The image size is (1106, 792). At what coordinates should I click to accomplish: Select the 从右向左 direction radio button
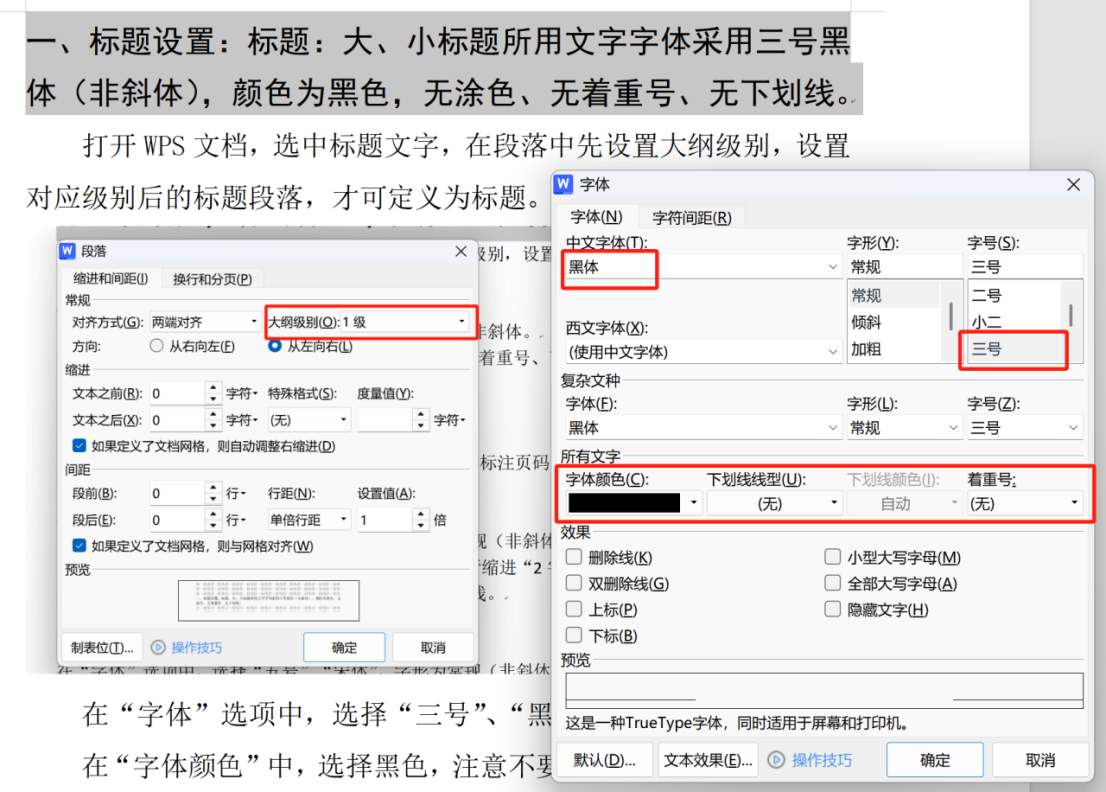156,346
